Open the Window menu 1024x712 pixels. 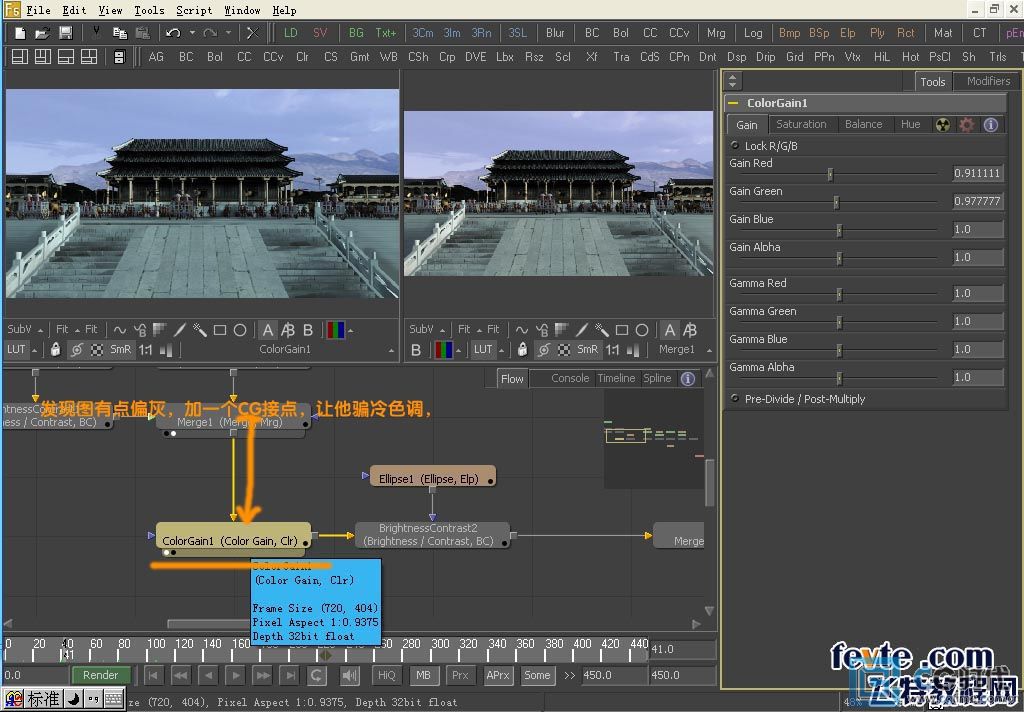coord(242,10)
